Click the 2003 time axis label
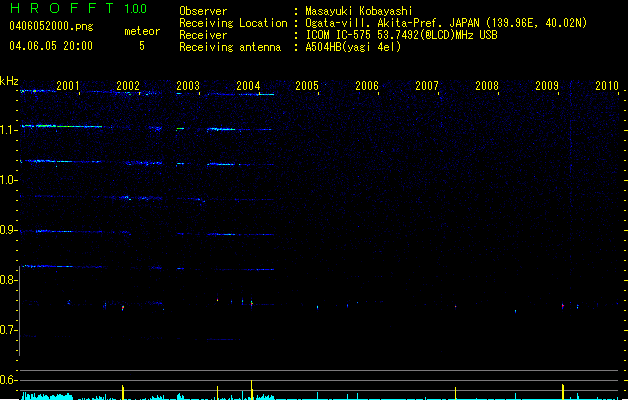The width and height of the screenshot is (629, 400). coord(188,85)
